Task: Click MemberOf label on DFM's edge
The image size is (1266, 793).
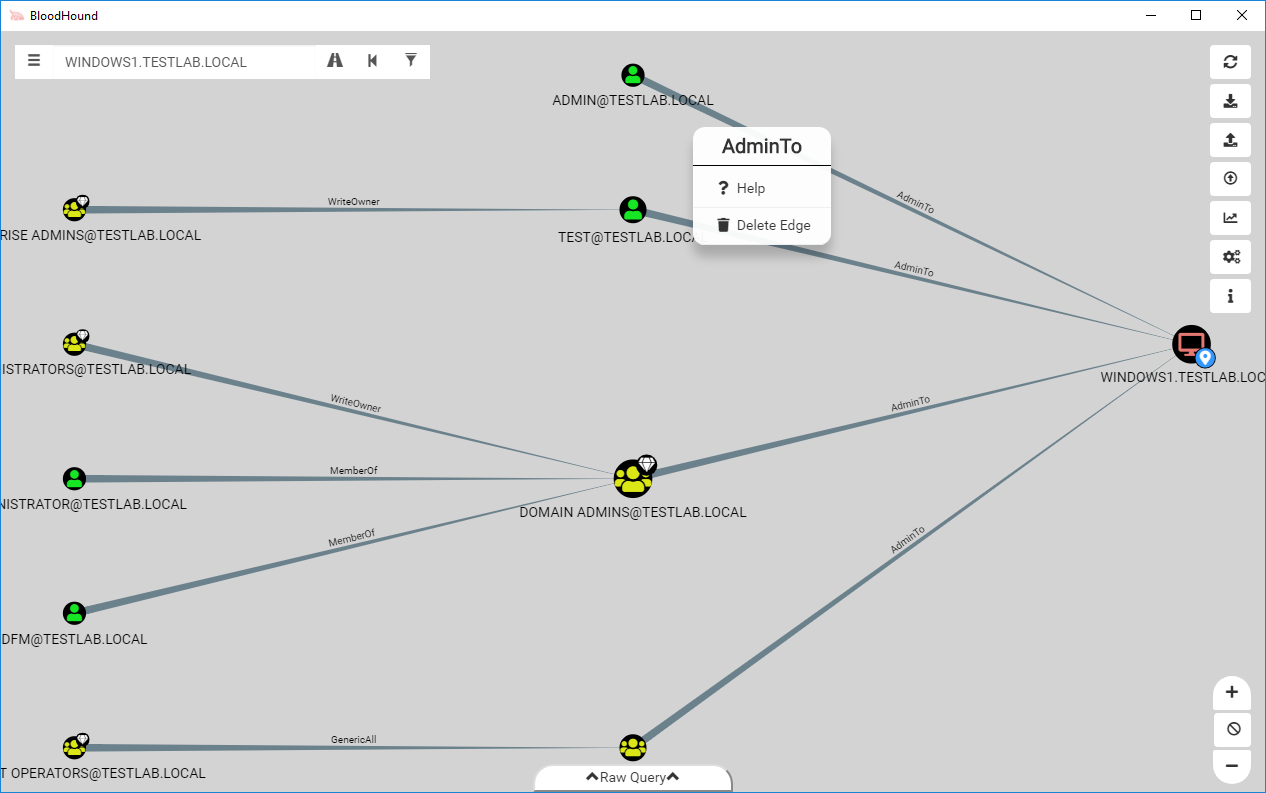Action: click(352, 538)
